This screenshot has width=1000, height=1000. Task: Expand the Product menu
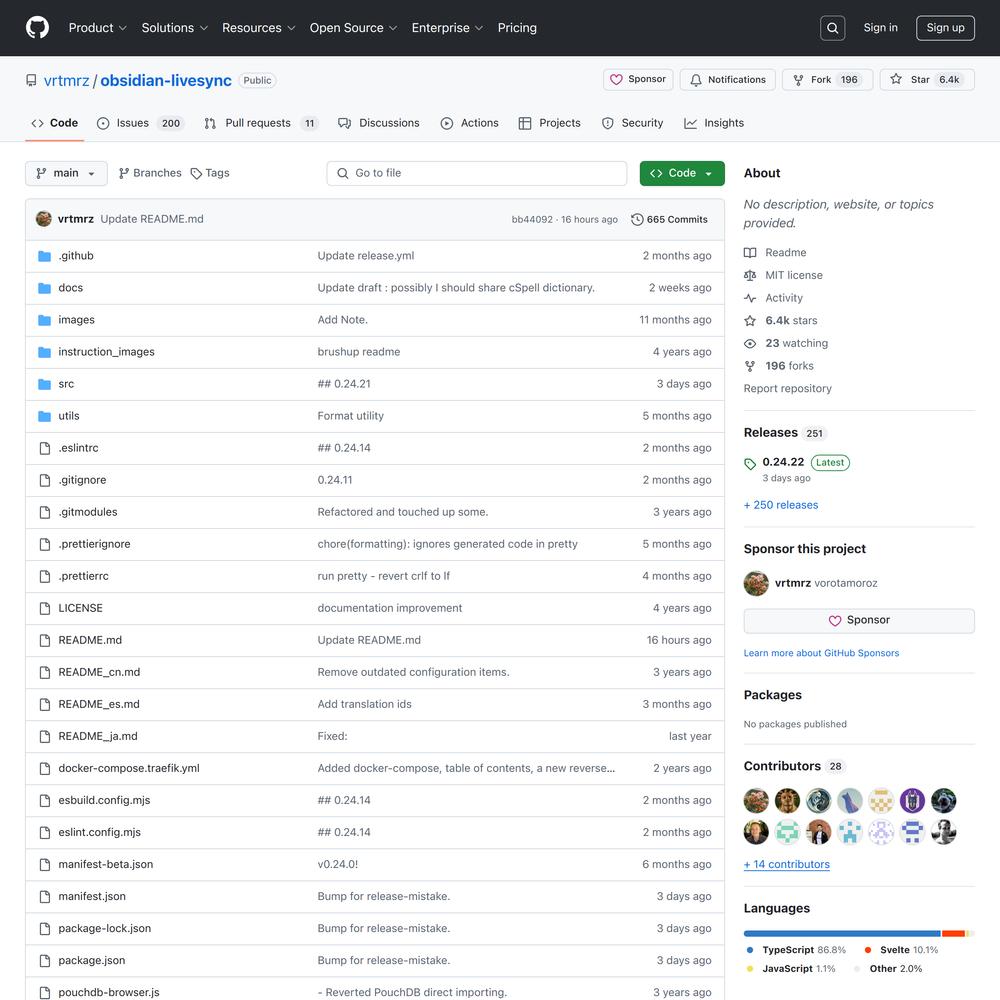[x=98, y=28]
